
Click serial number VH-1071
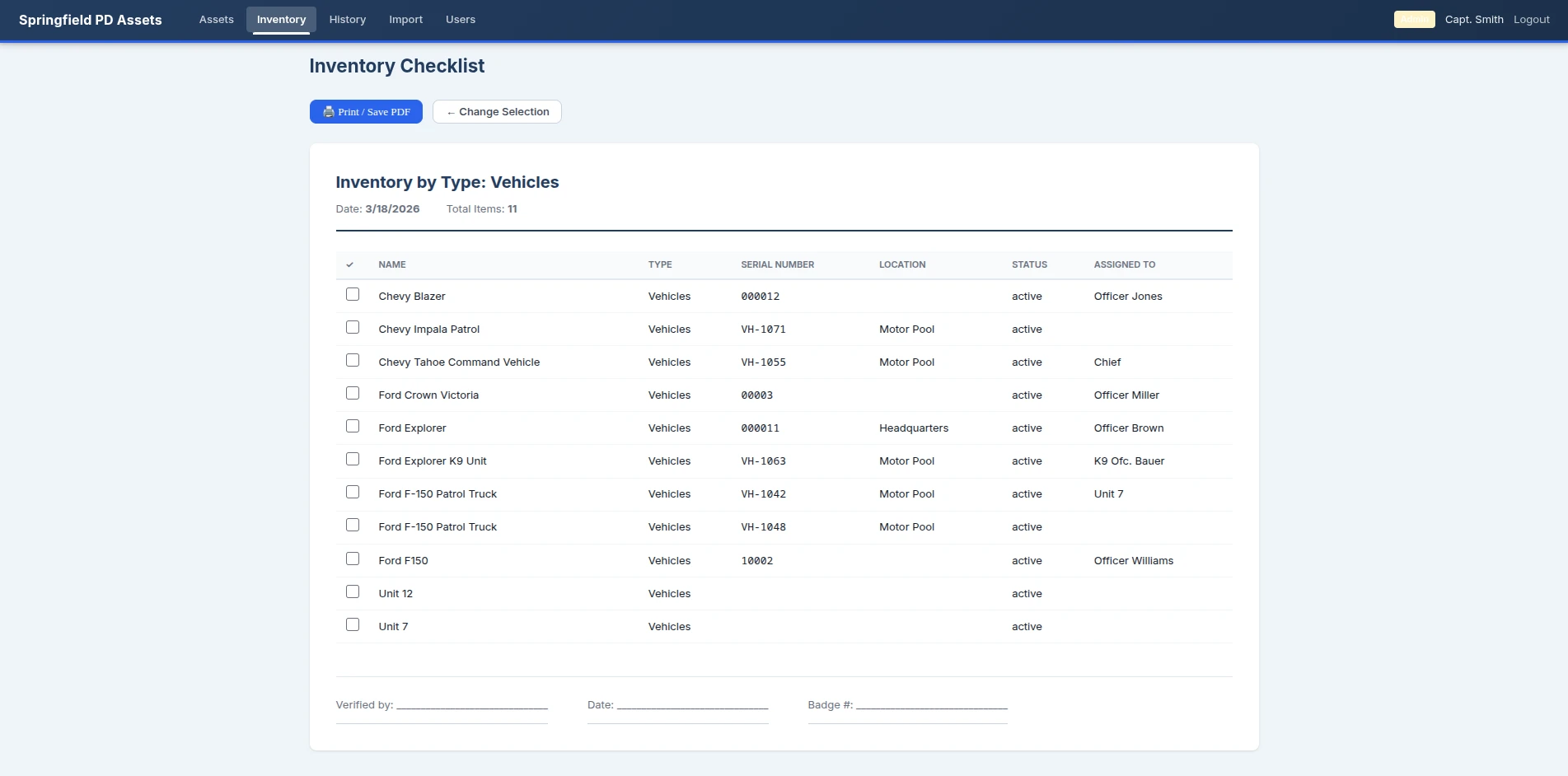[x=763, y=330]
